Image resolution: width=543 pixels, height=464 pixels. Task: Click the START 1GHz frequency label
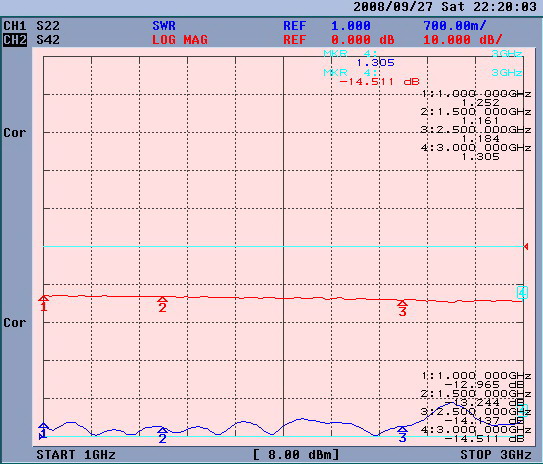point(76,455)
